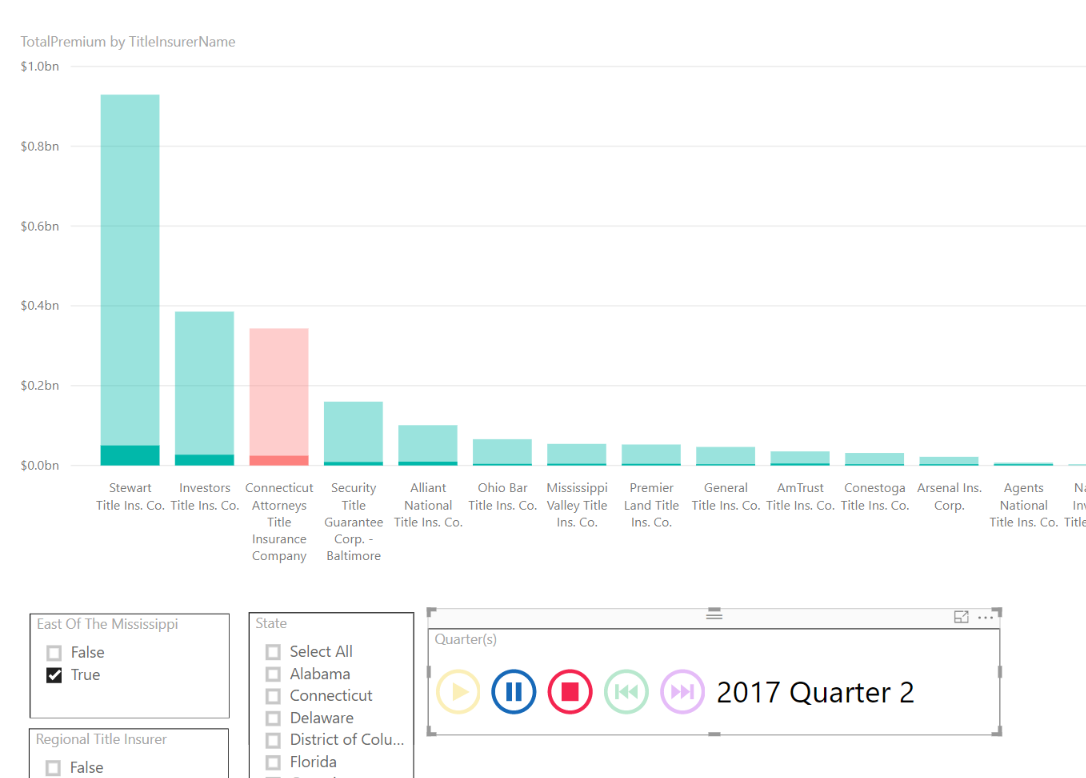The image size is (1086, 778).
Task: Open Focus mode icon on Quarter(s) visual
Action: point(961,617)
